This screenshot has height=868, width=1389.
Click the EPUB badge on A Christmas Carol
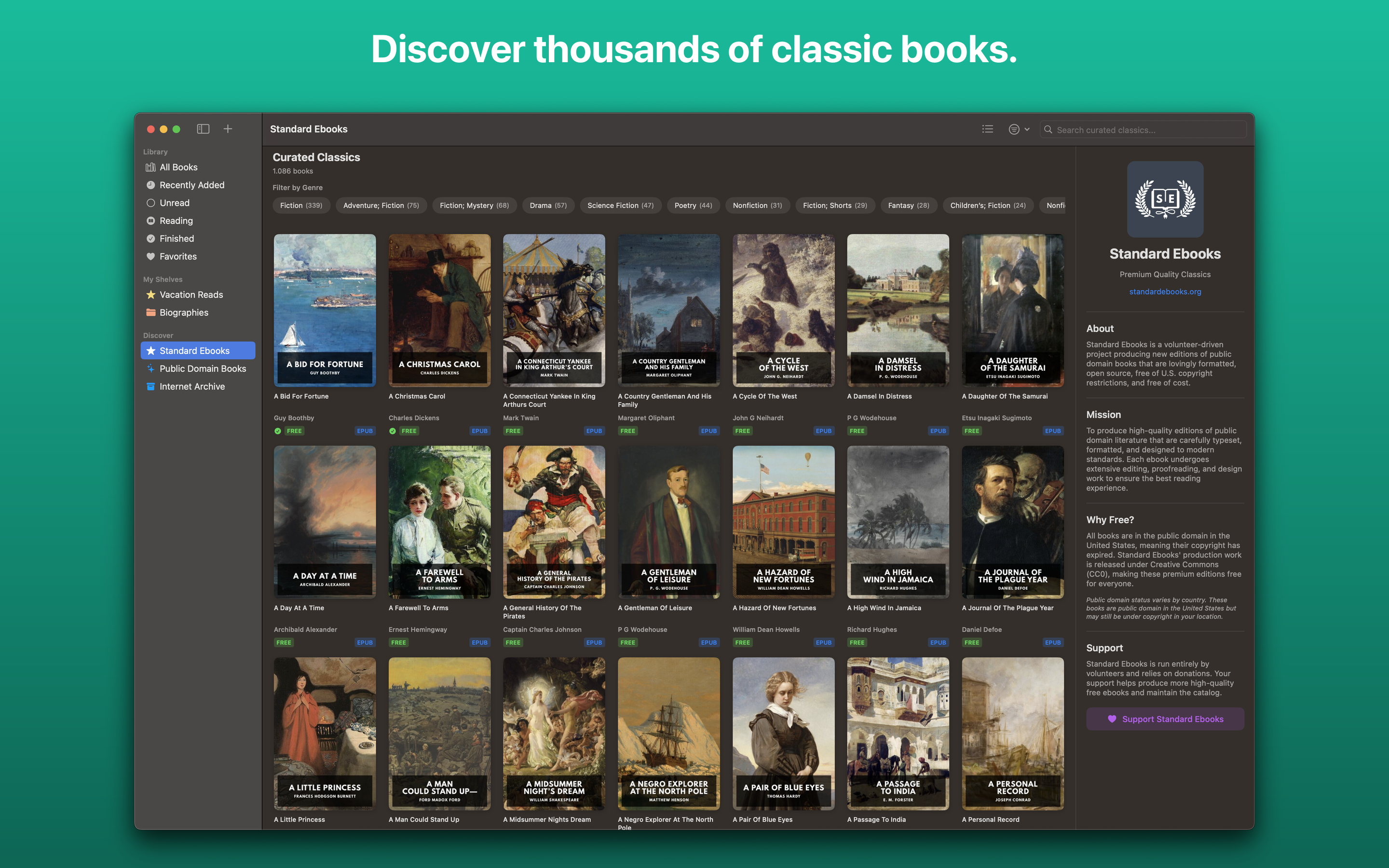pyautogui.click(x=480, y=431)
